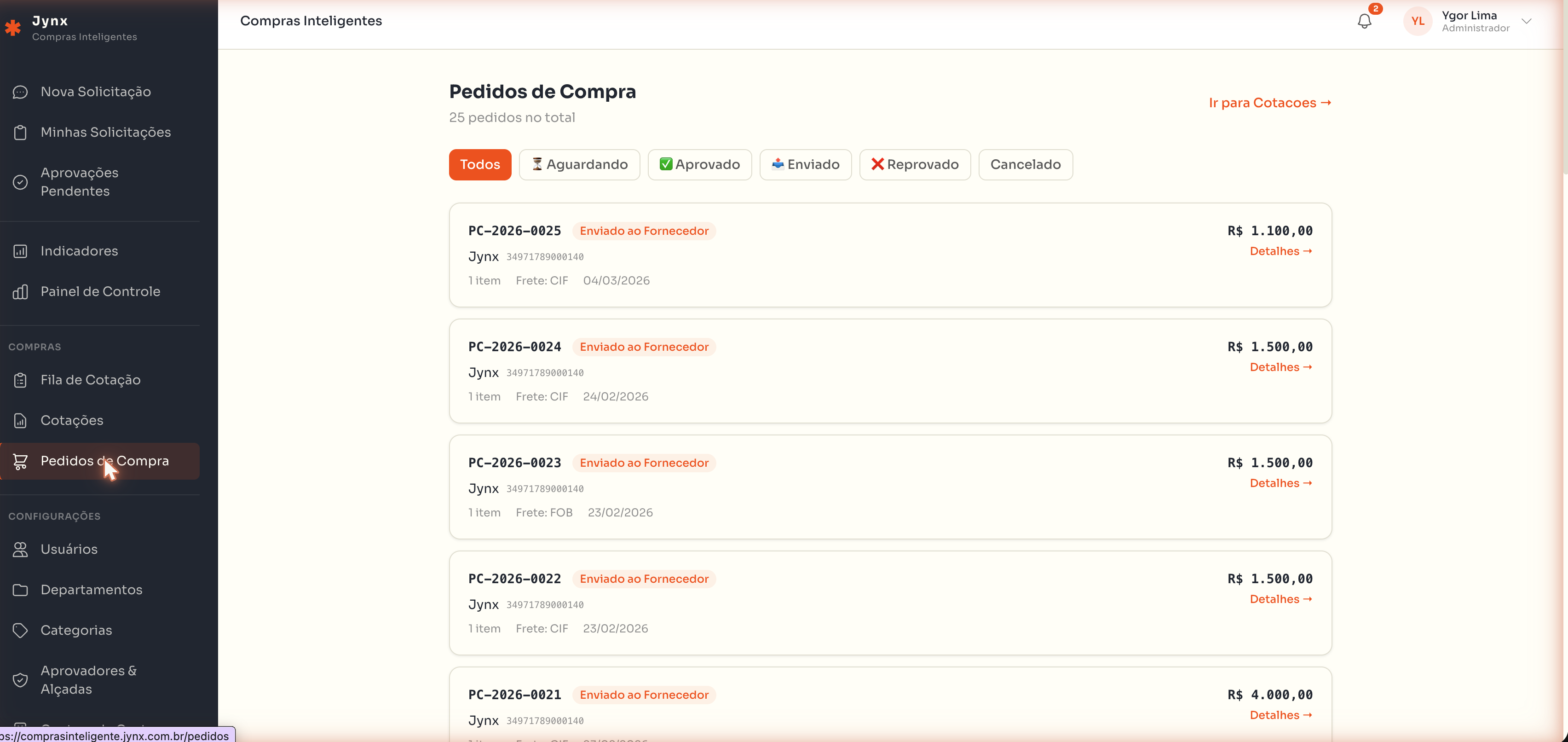Open the Indicadores page

coord(79,251)
